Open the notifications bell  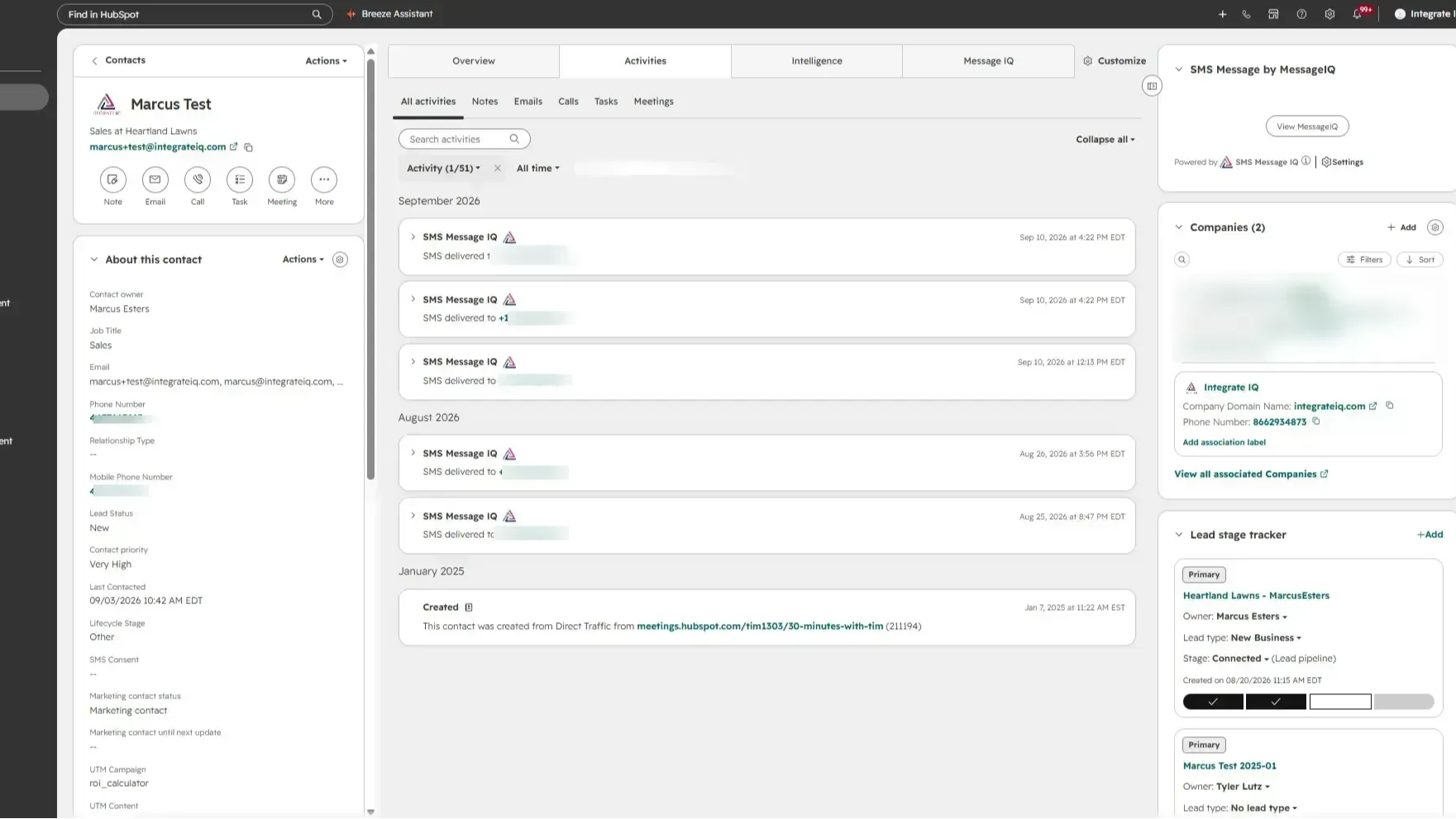[1358, 14]
